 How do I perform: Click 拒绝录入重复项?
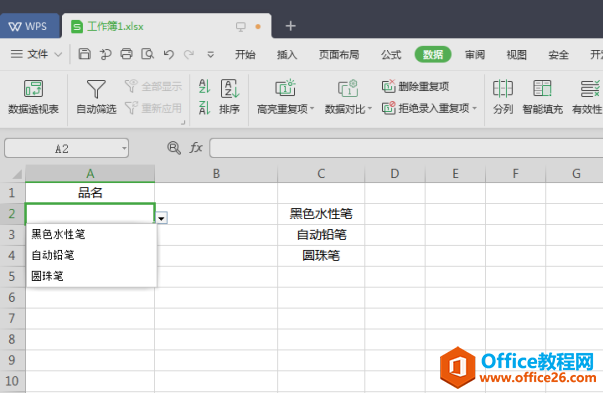425,108
